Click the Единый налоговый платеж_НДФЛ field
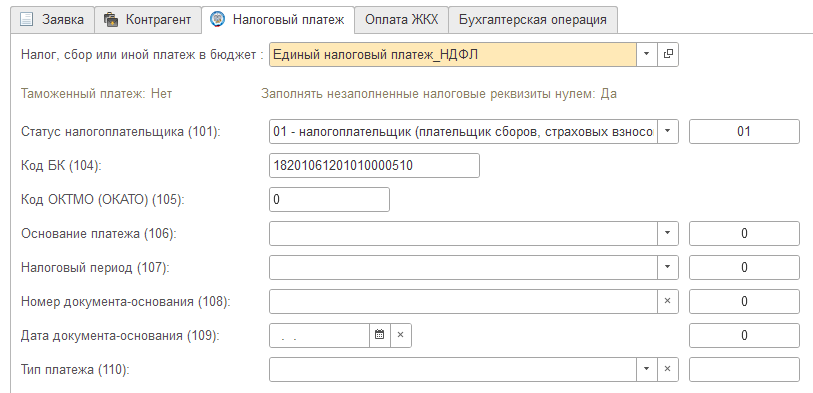 point(452,54)
